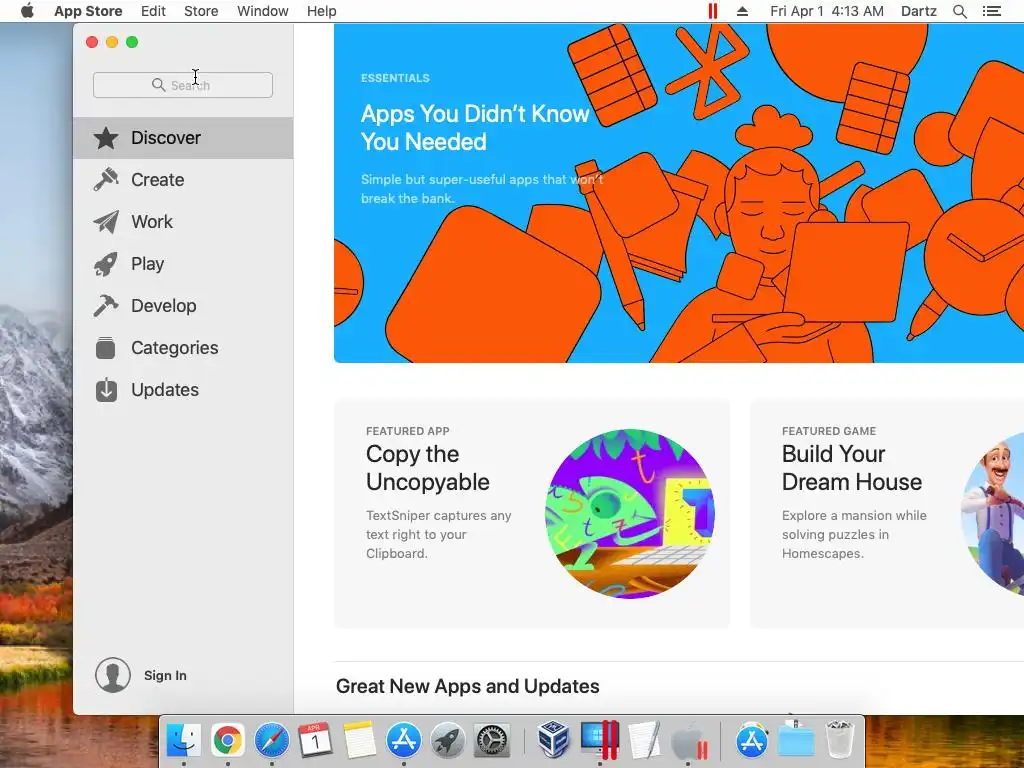
Task: Open the Trash in the Dock
Action: pyautogui.click(x=840, y=740)
